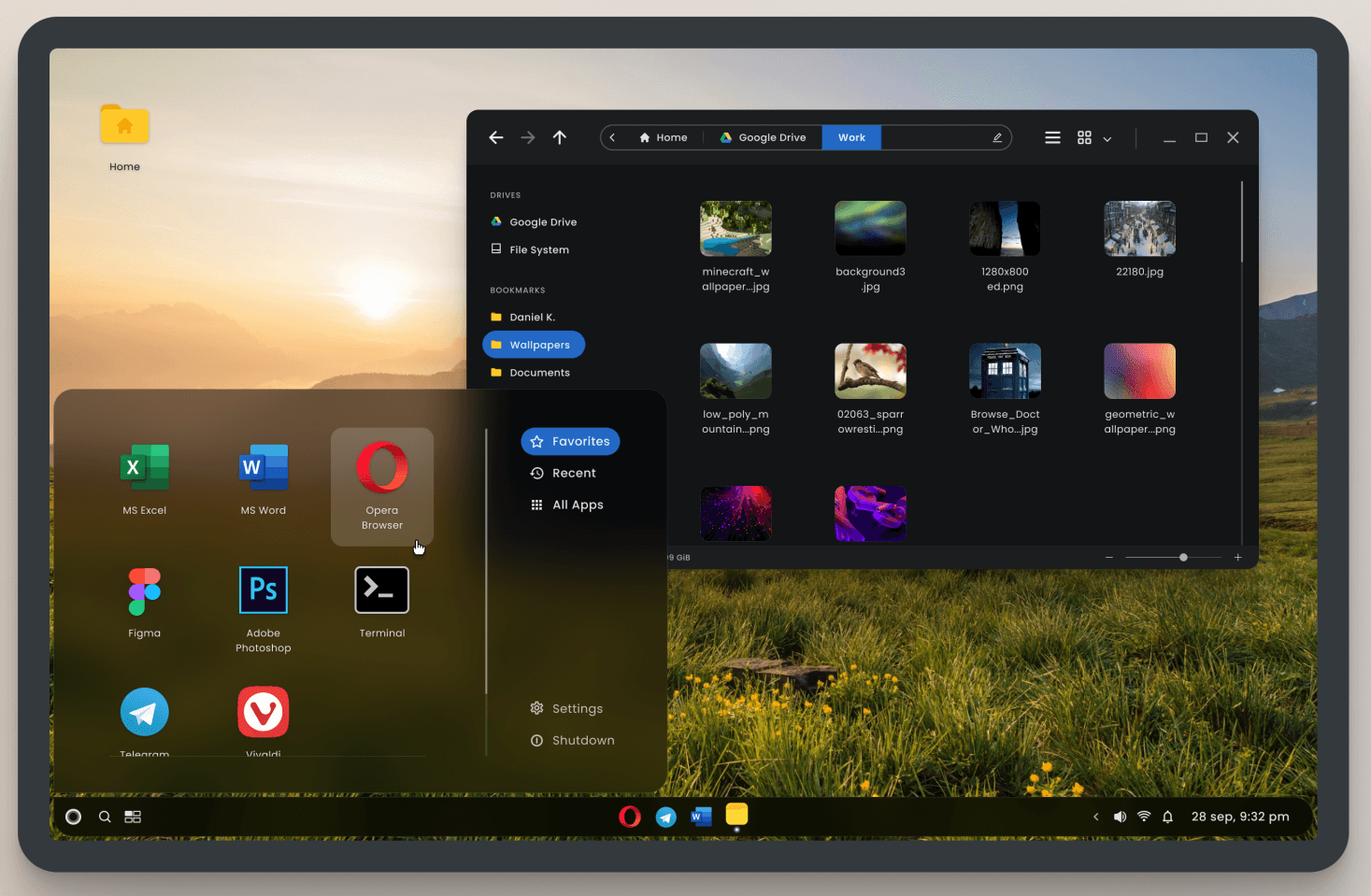Open the volume control in system tray

pyautogui.click(x=1120, y=817)
